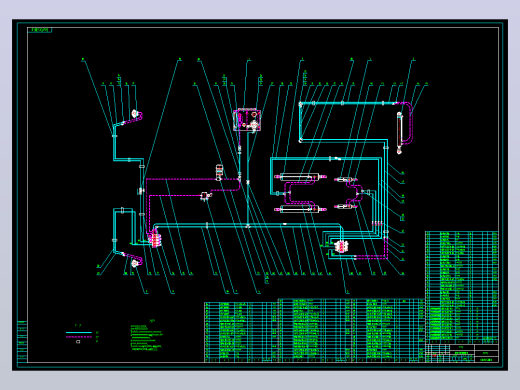Select the lower horizontal hydraulic cylinder
This screenshot has height=390, width=520.
click(x=300, y=209)
